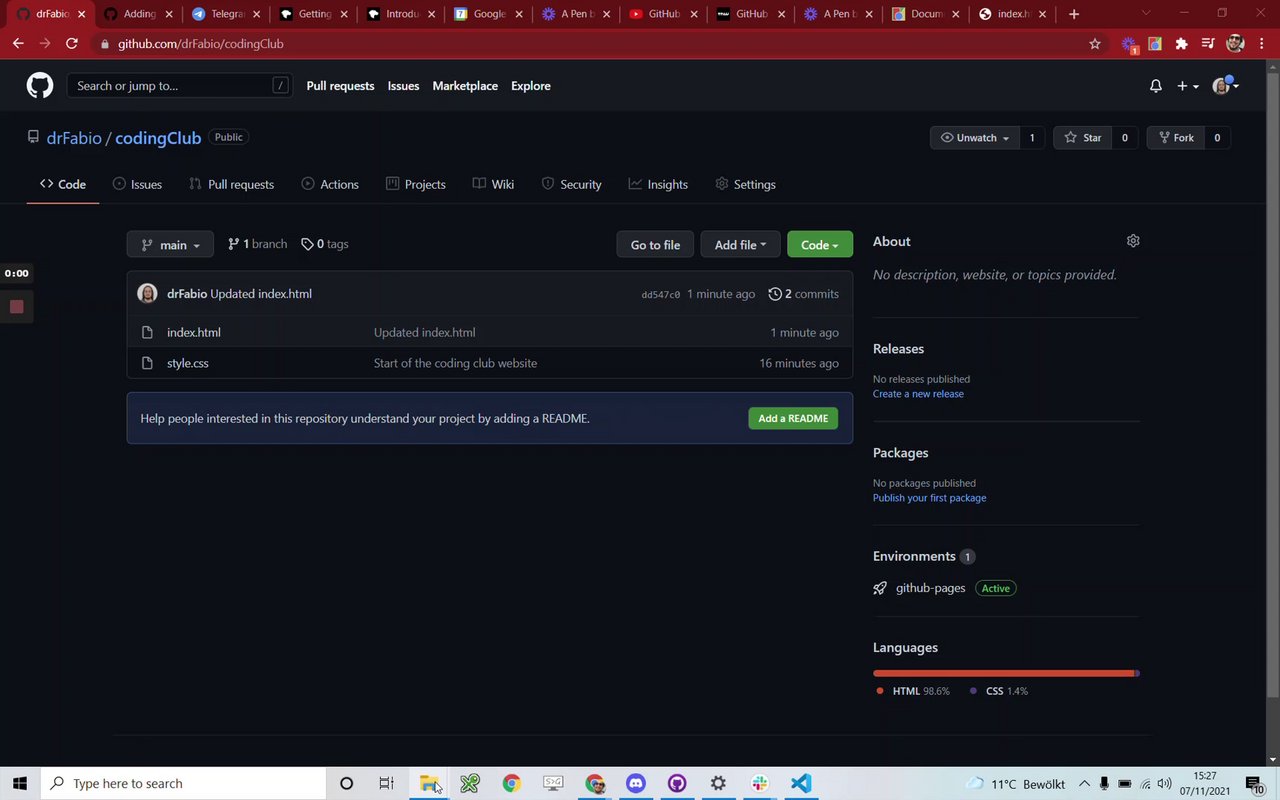Click the HTML 98.6% language entry
The height and width of the screenshot is (800, 1280).
pos(913,691)
